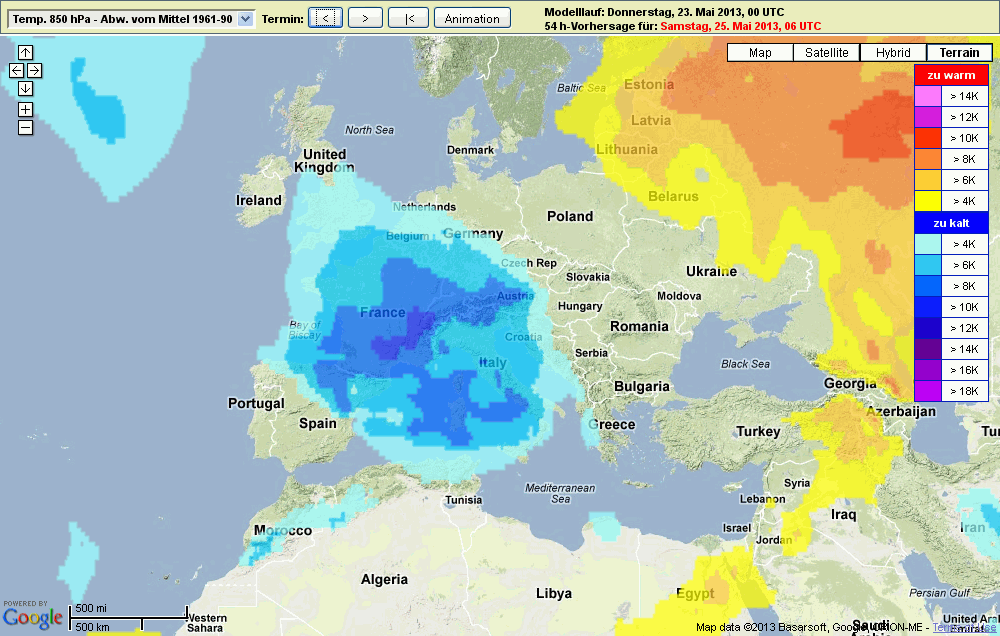The width and height of the screenshot is (1000, 636).
Task: Click the Estonia label on the map
Action: pyautogui.click(x=649, y=84)
